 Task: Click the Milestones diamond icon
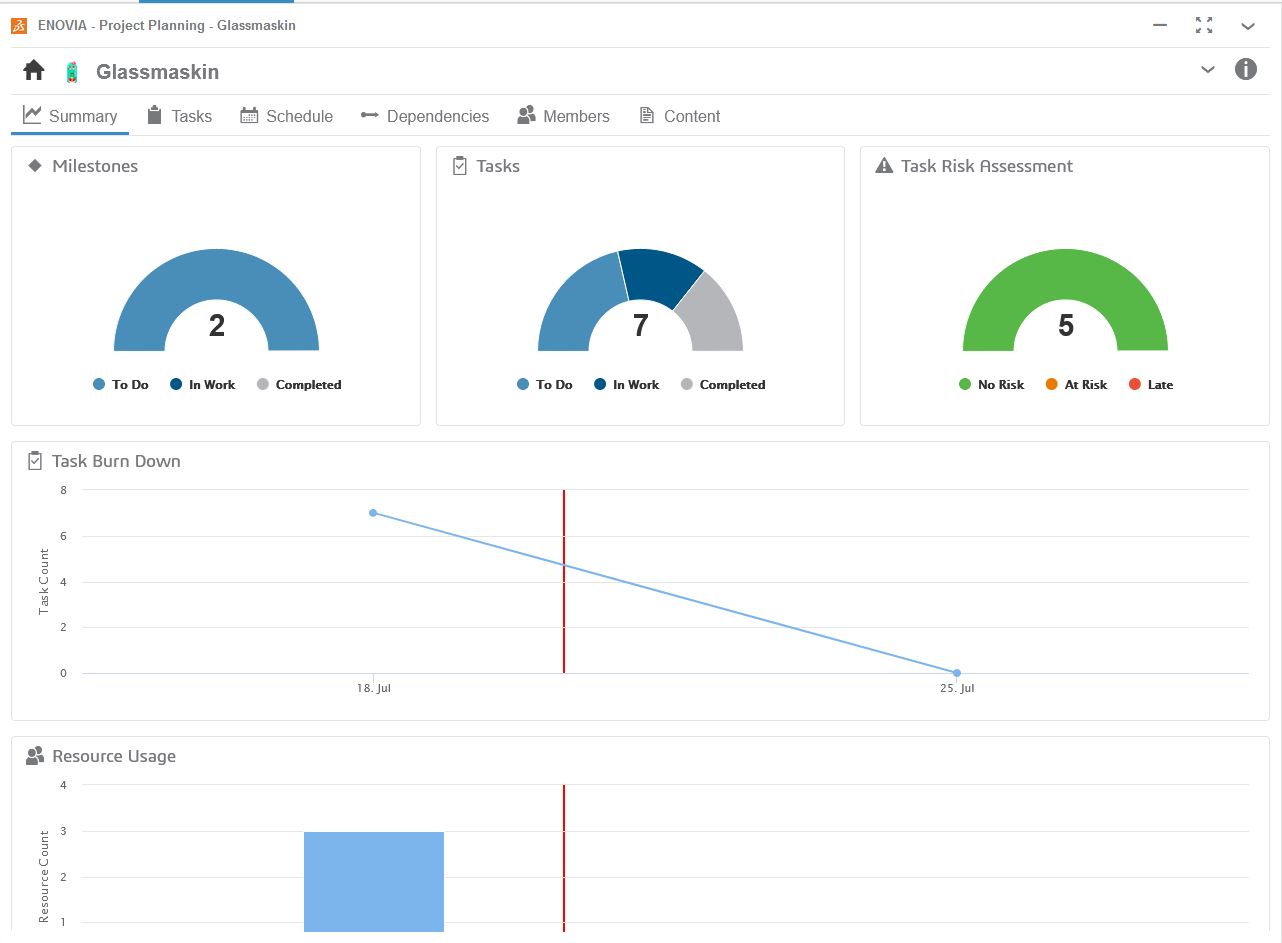(x=35, y=166)
